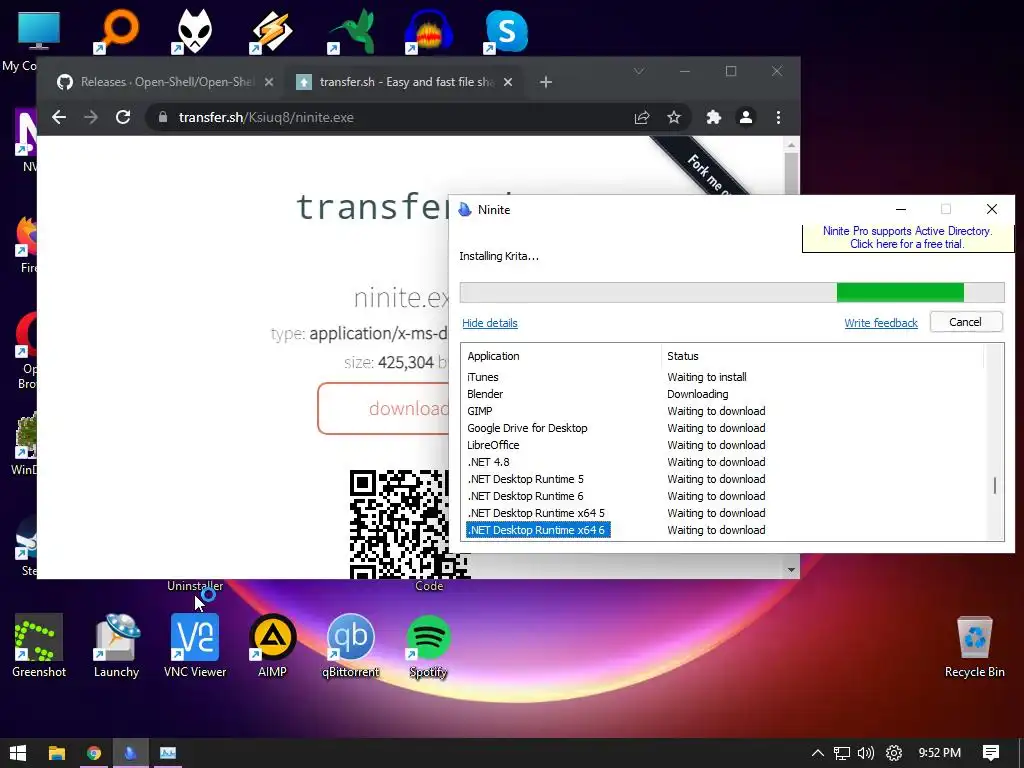1024x768 pixels.
Task: Start AIMP from the desktop
Action: (x=272, y=645)
